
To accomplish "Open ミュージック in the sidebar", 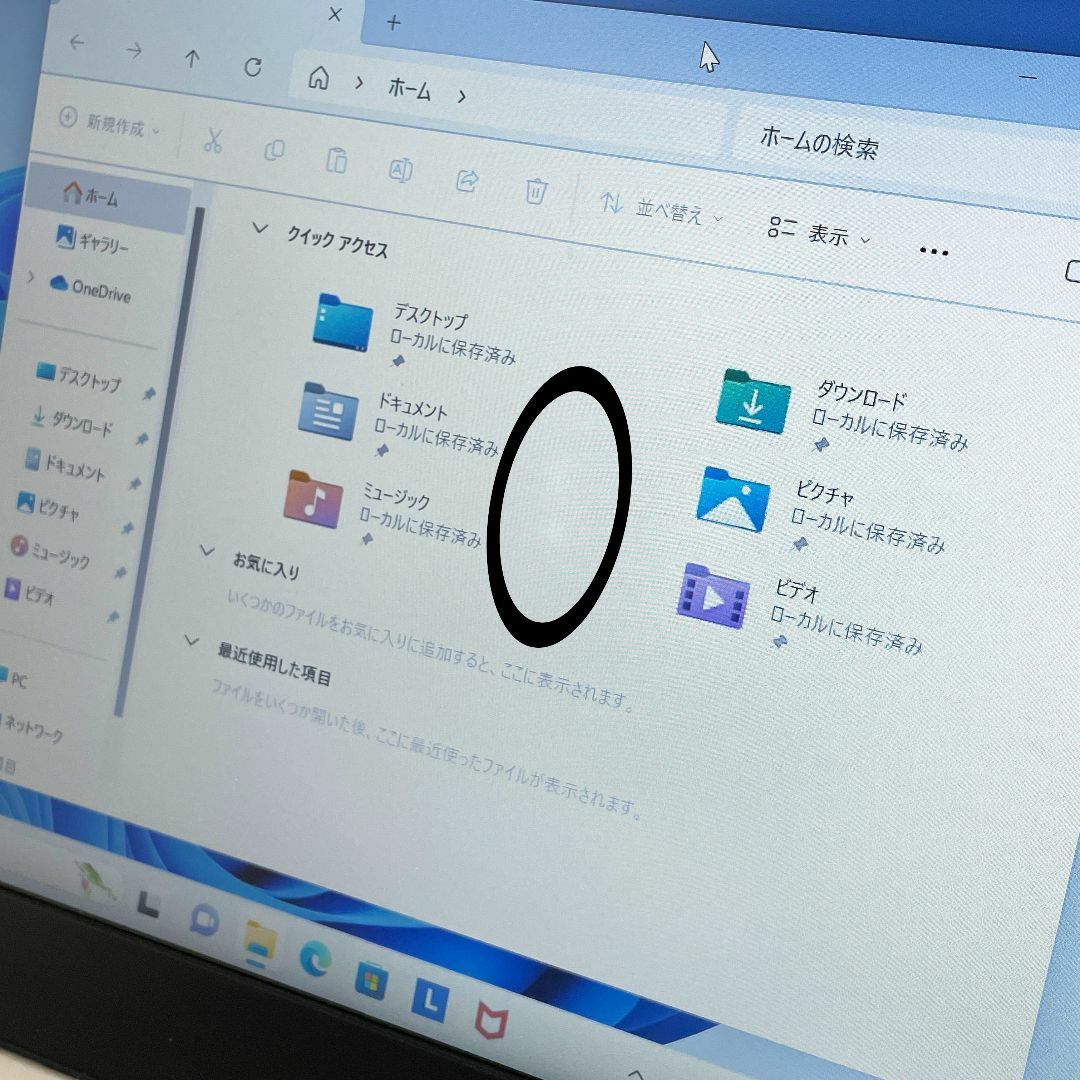I will tap(50, 552).
